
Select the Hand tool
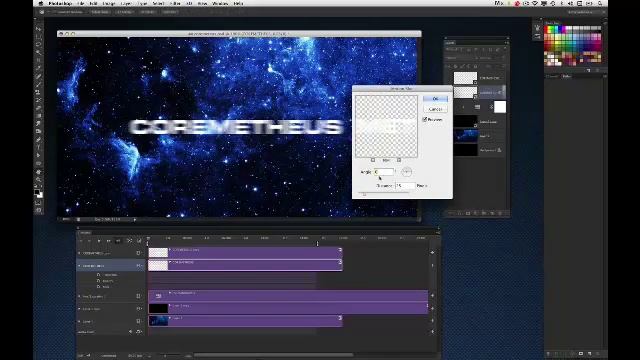(38, 172)
